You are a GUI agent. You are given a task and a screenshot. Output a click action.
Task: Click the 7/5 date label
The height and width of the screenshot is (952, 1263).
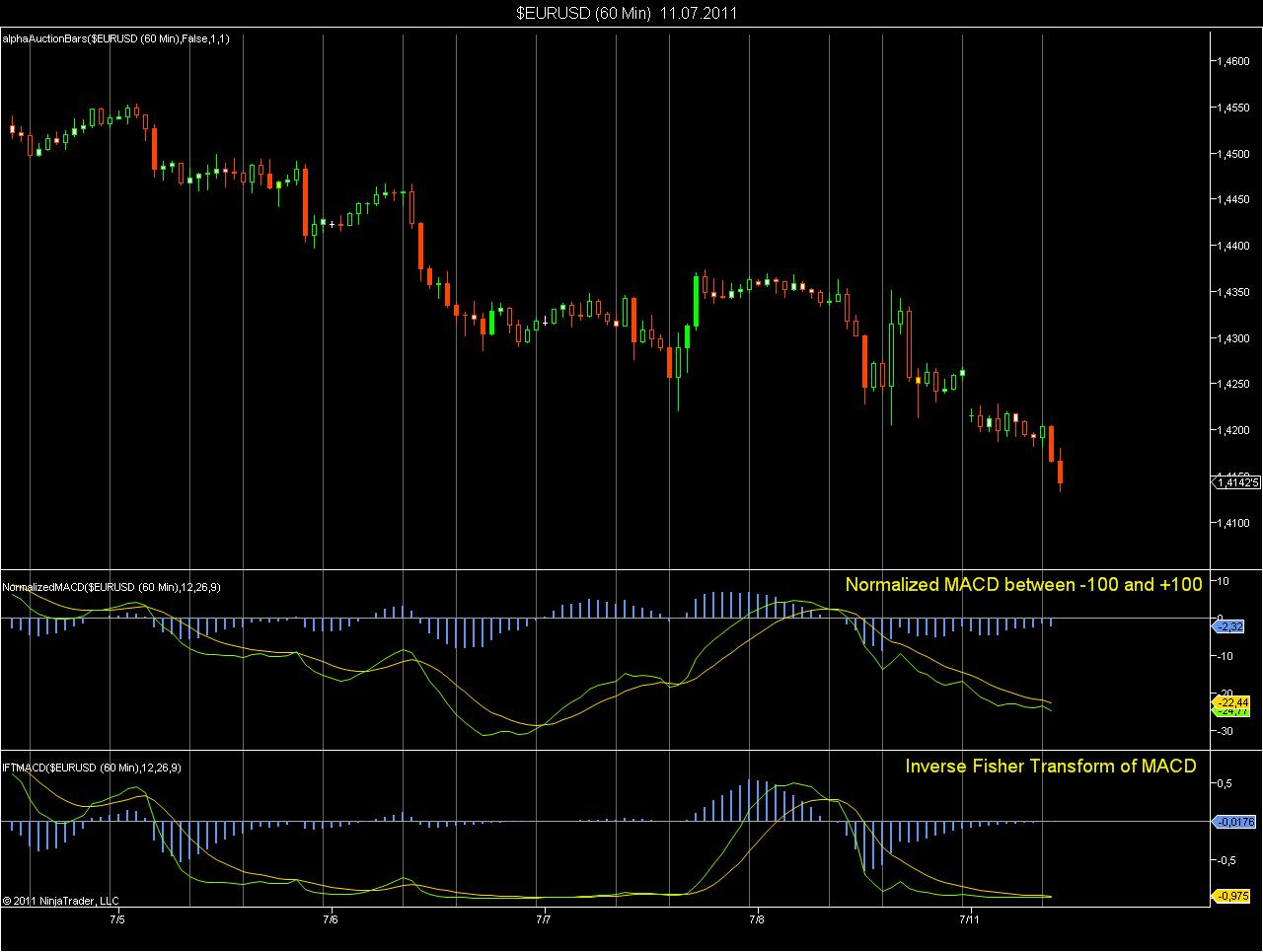coord(116,919)
